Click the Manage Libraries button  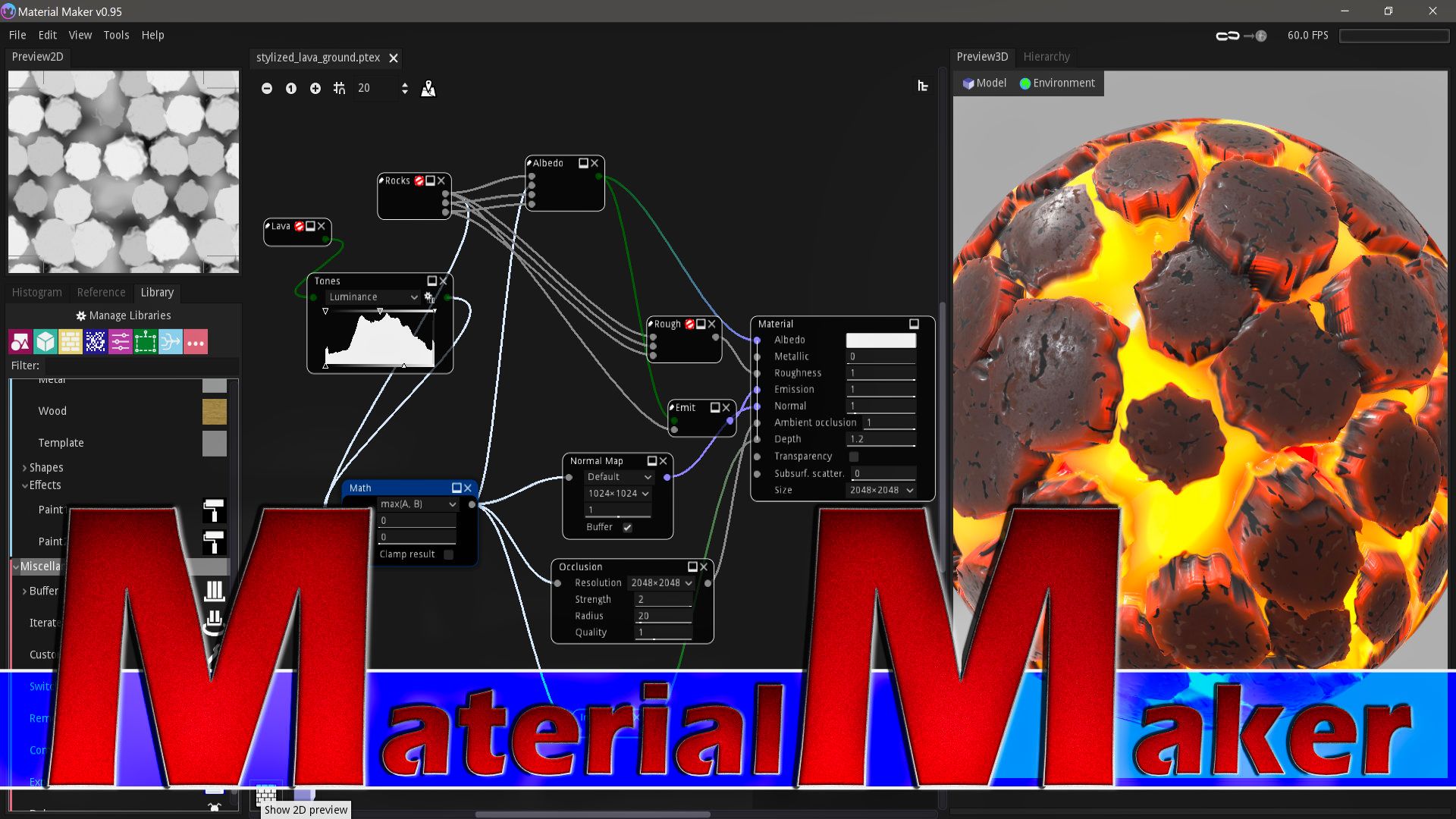point(124,315)
